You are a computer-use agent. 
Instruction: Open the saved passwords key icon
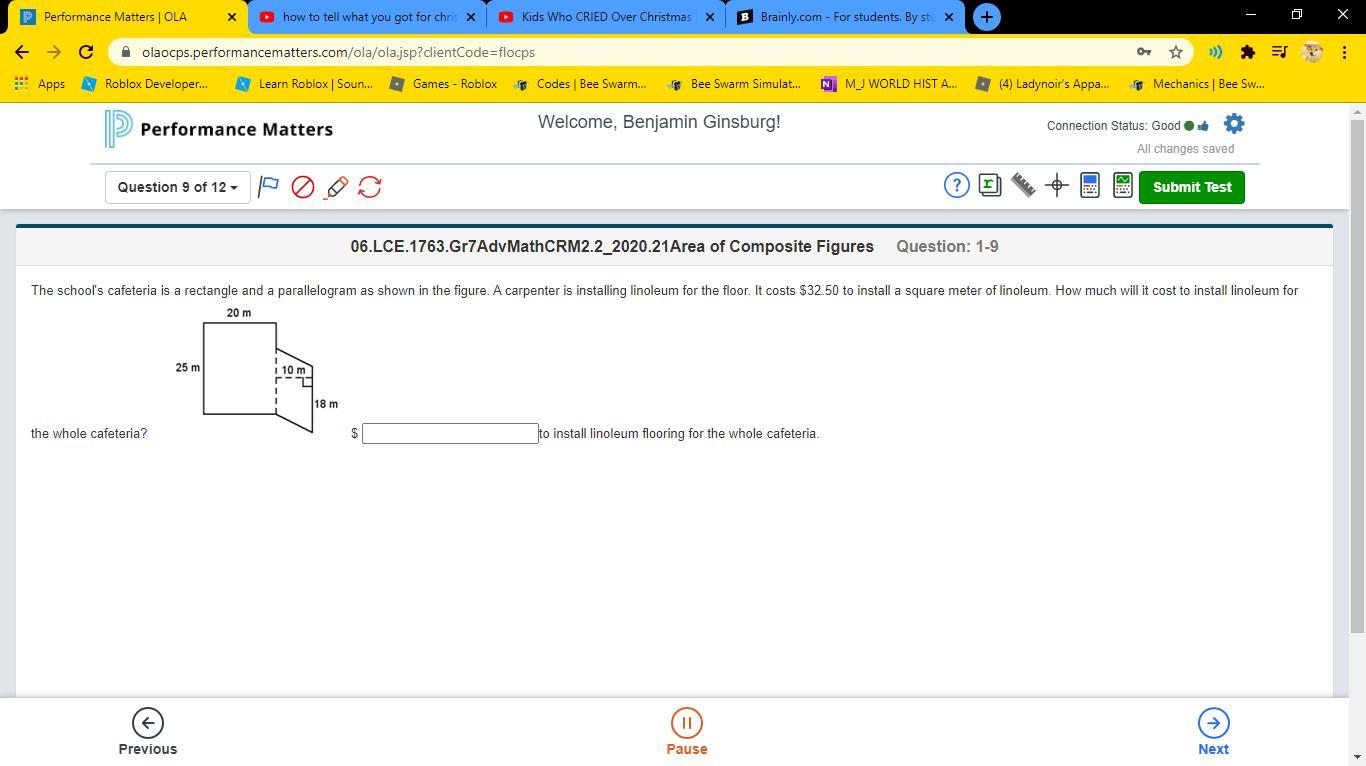pos(1144,52)
